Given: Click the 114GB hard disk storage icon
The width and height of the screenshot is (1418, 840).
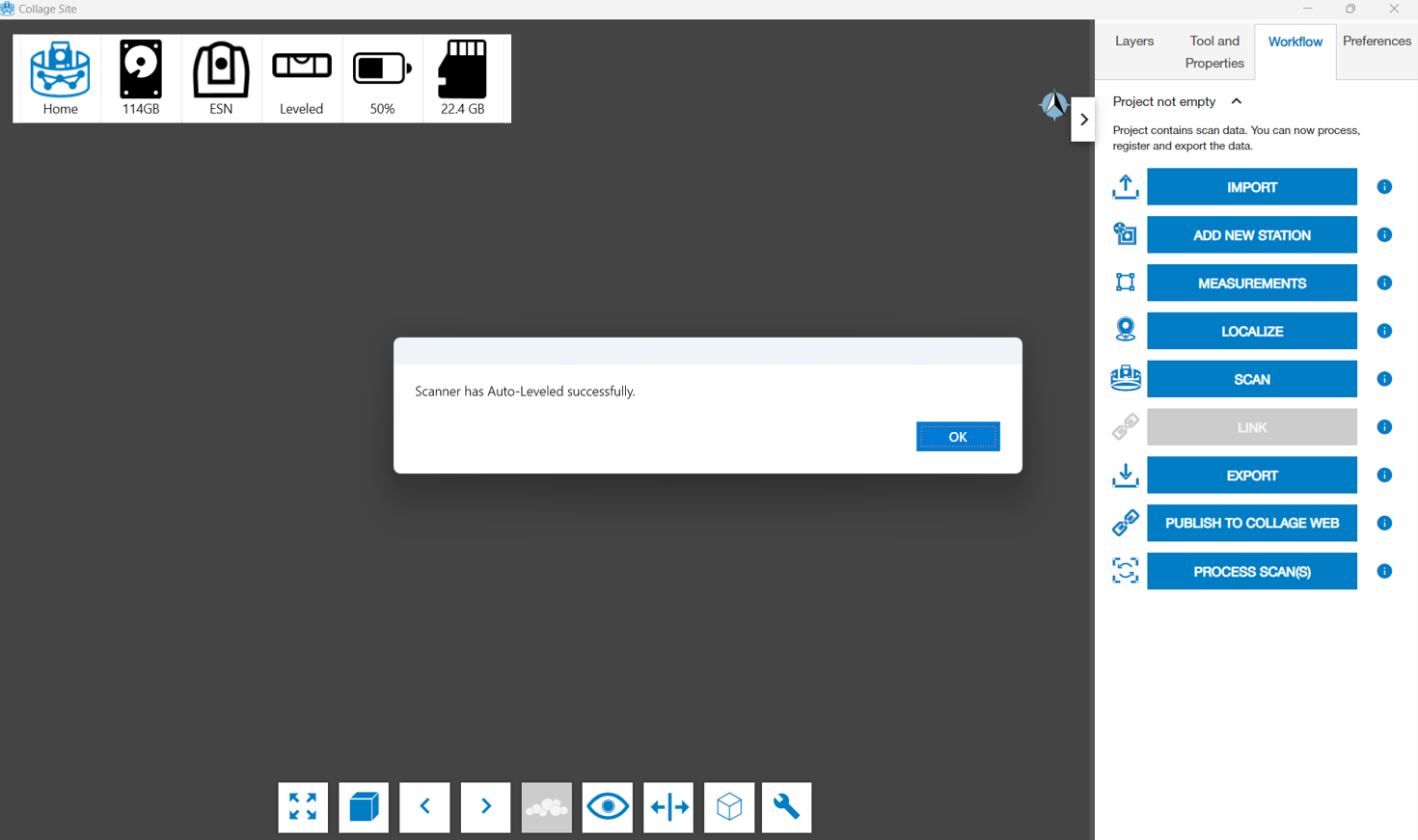Looking at the screenshot, I should 141,70.
